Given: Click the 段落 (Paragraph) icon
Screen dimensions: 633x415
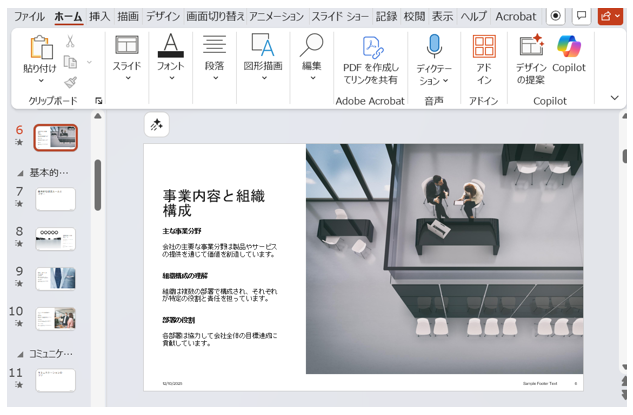Looking at the screenshot, I should tap(214, 45).
